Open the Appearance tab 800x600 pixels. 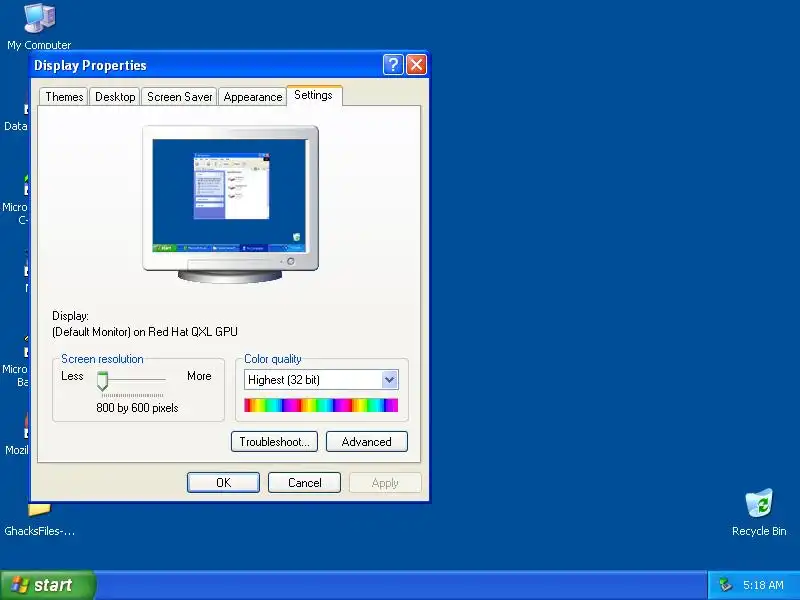[x=253, y=97]
